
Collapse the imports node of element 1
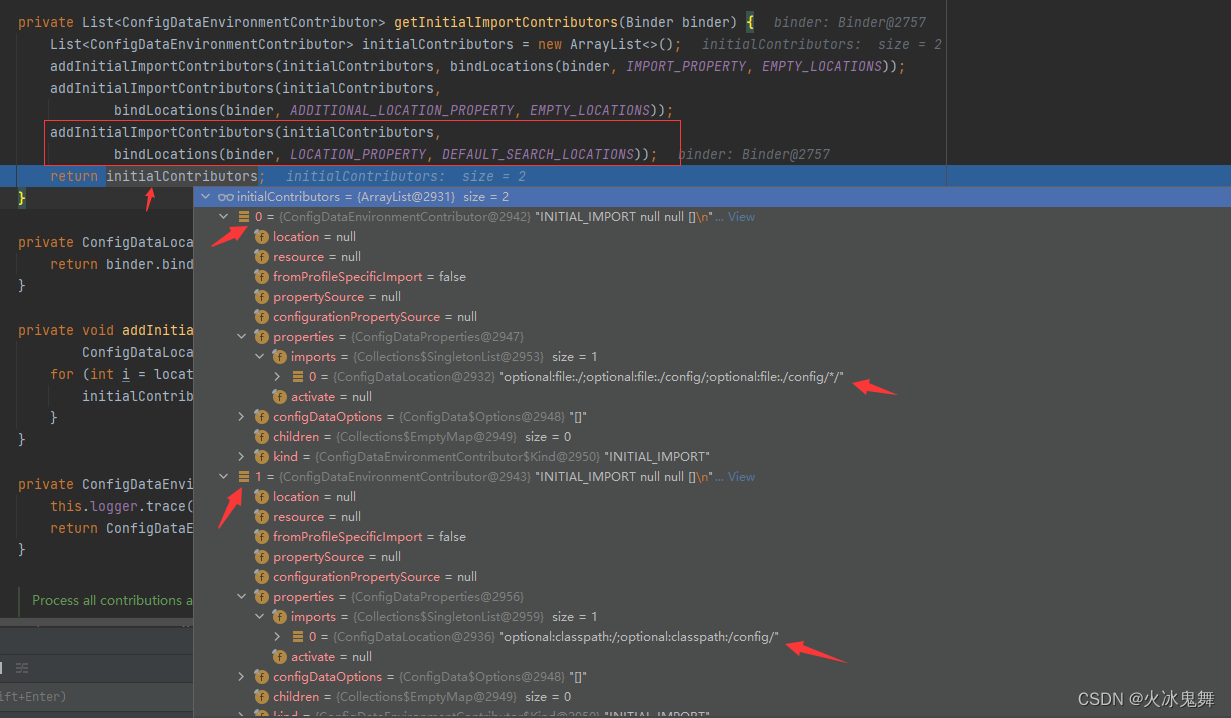[259, 616]
